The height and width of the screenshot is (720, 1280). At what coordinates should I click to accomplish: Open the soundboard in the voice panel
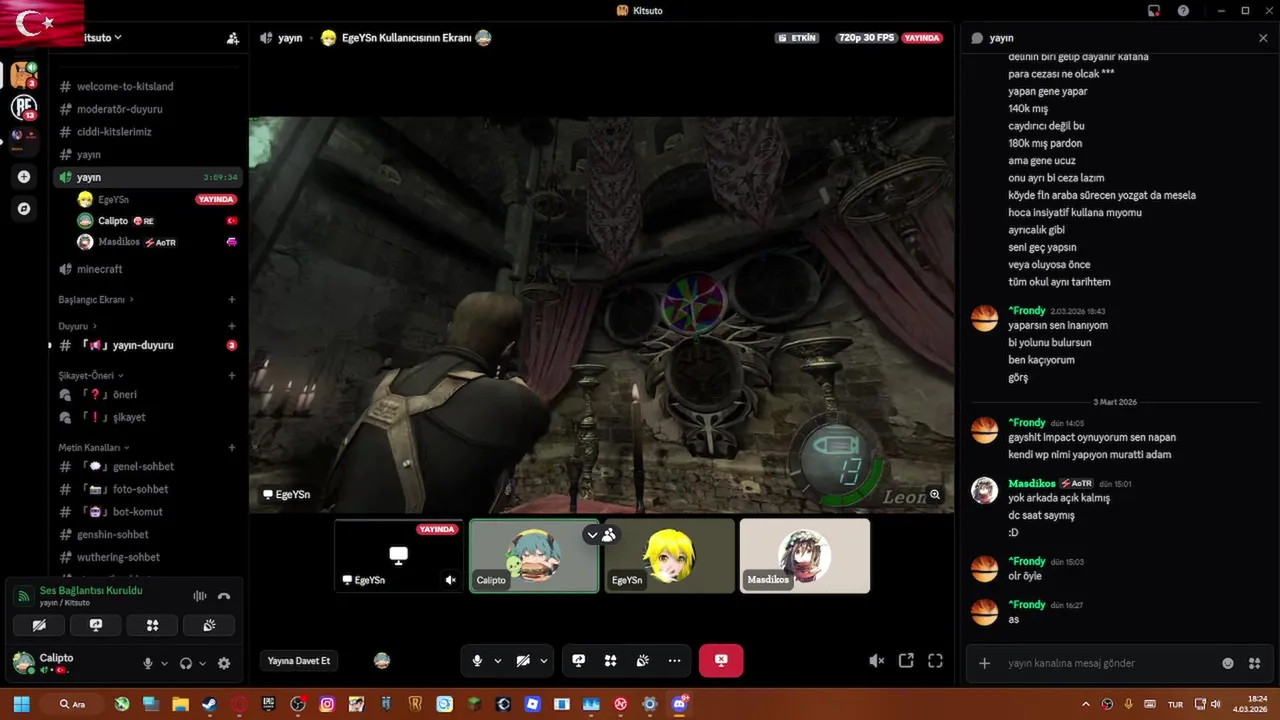pyautogui.click(x=209, y=625)
